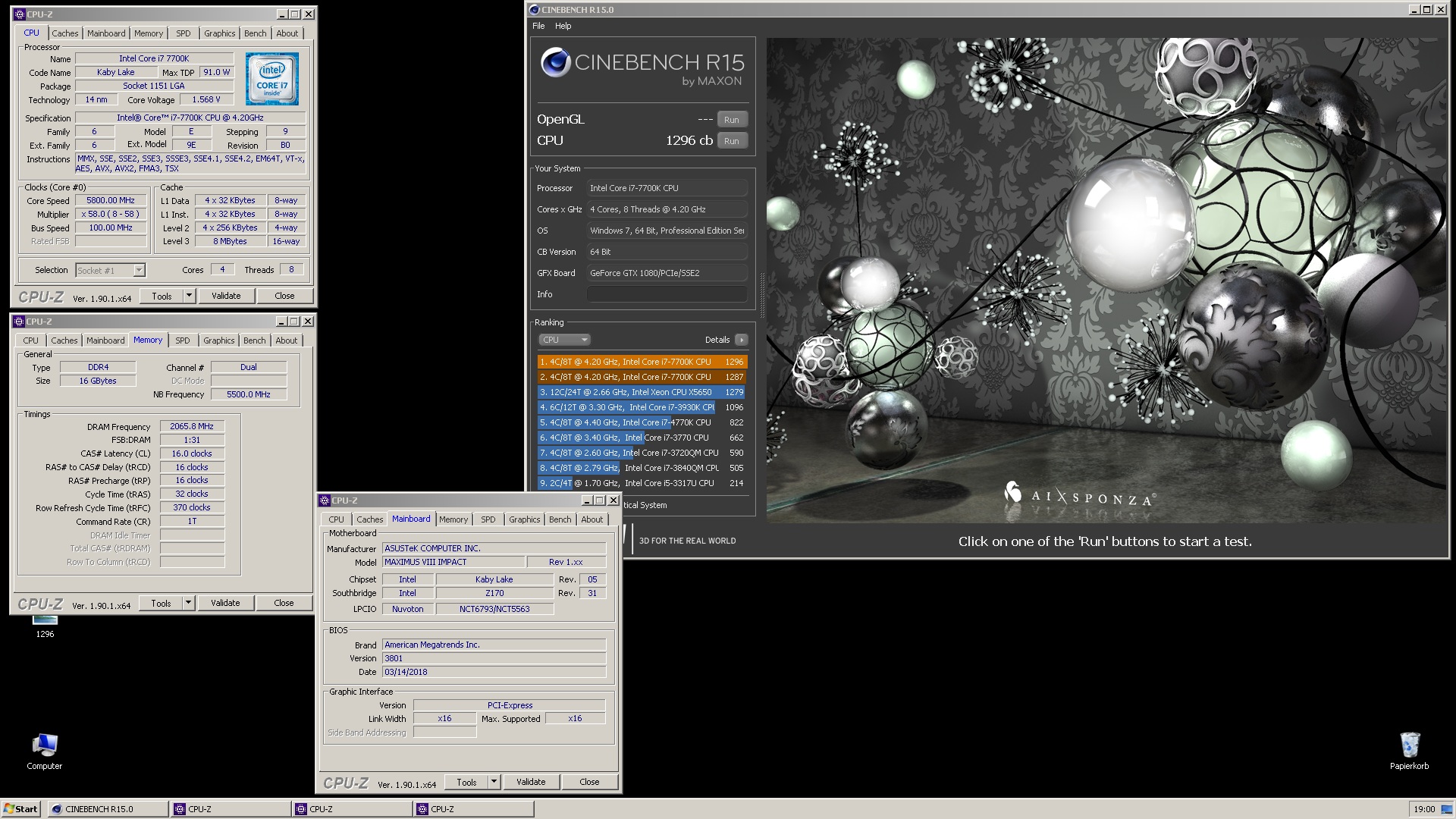The width and height of the screenshot is (1456, 819).
Task: Click the Core Speed value 5800.00 MHz
Action: 111,201
